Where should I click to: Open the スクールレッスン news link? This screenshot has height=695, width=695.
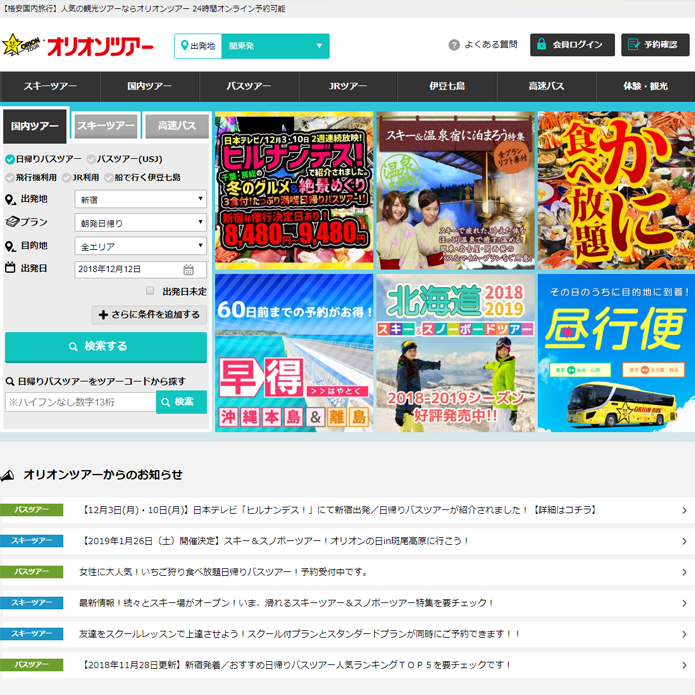[x=300, y=634]
